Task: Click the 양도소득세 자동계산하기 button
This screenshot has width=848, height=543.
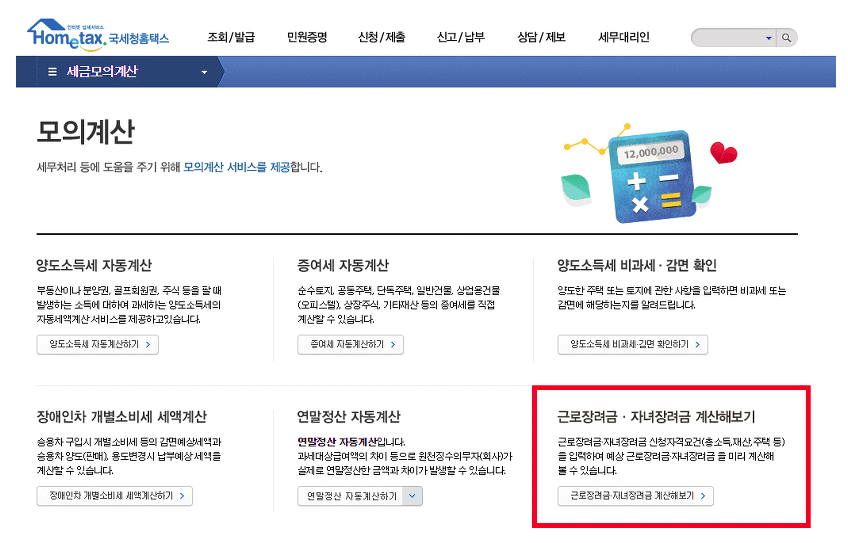Action: [x=97, y=345]
